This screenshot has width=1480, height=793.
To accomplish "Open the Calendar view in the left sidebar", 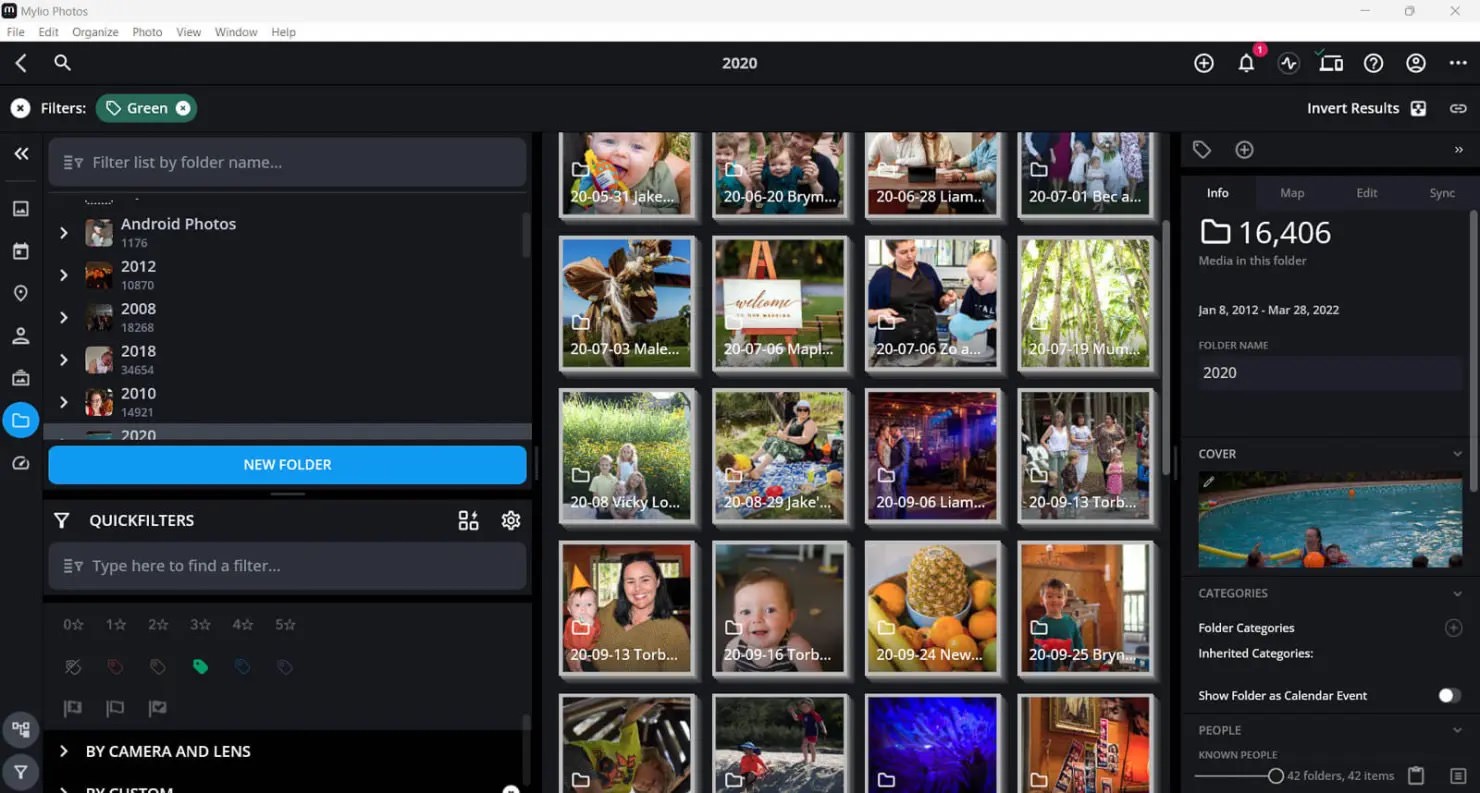I will [21, 251].
